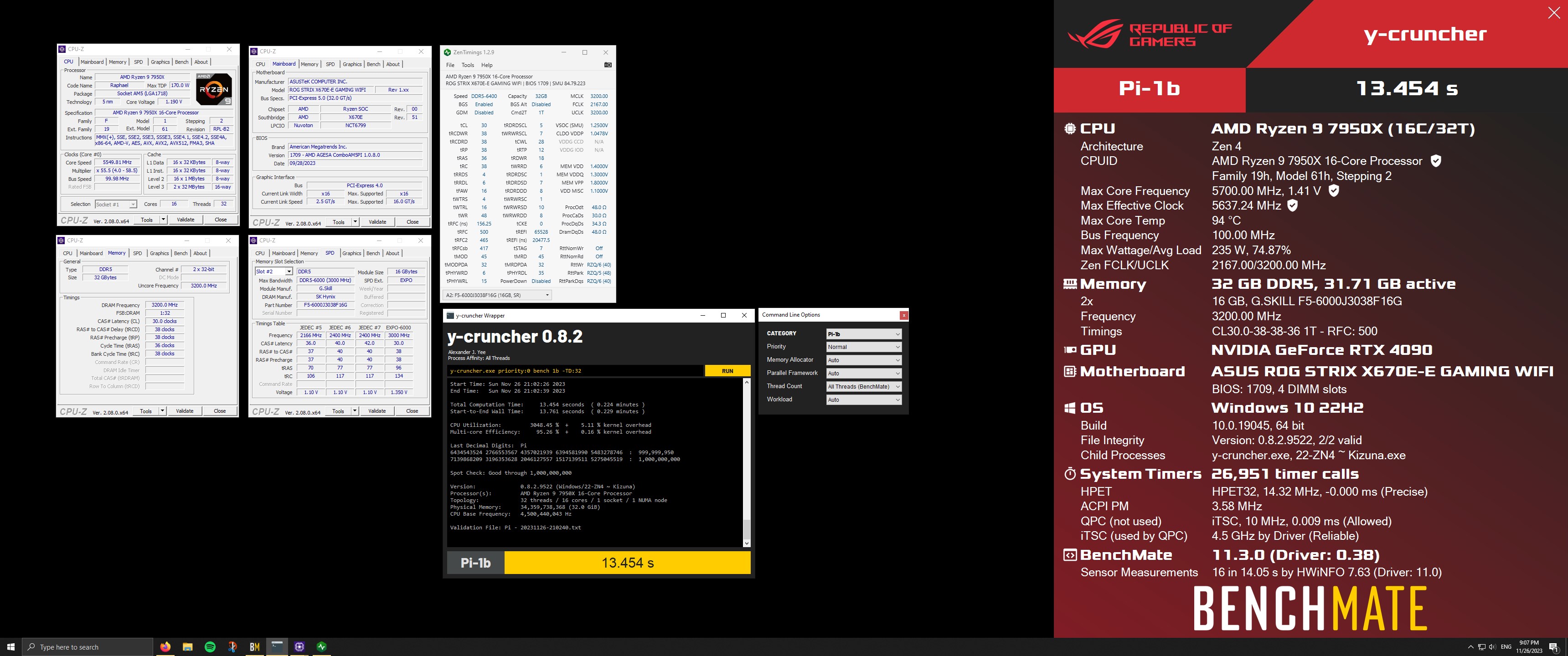Click the y-cruncher Wrapper title bar icon
This screenshot has height=656, width=1568.
pyautogui.click(x=450, y=315)
